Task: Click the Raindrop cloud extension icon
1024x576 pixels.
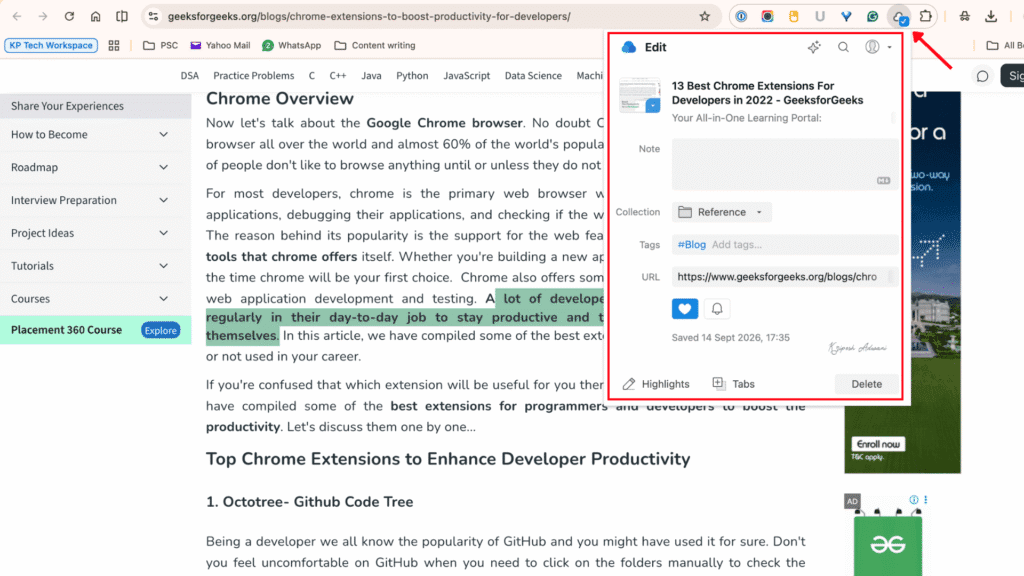Action: [899, 17]
